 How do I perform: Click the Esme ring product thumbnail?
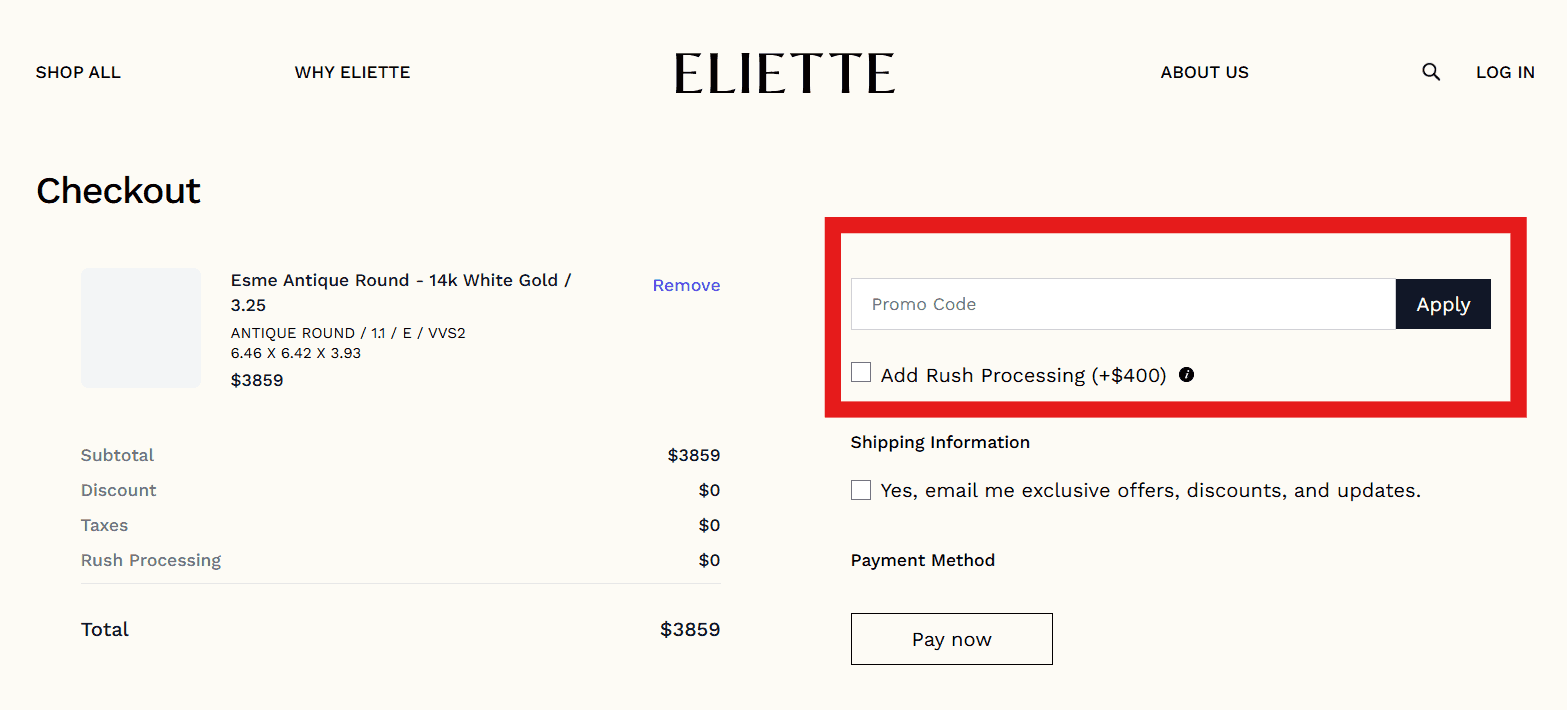[141, 327]
